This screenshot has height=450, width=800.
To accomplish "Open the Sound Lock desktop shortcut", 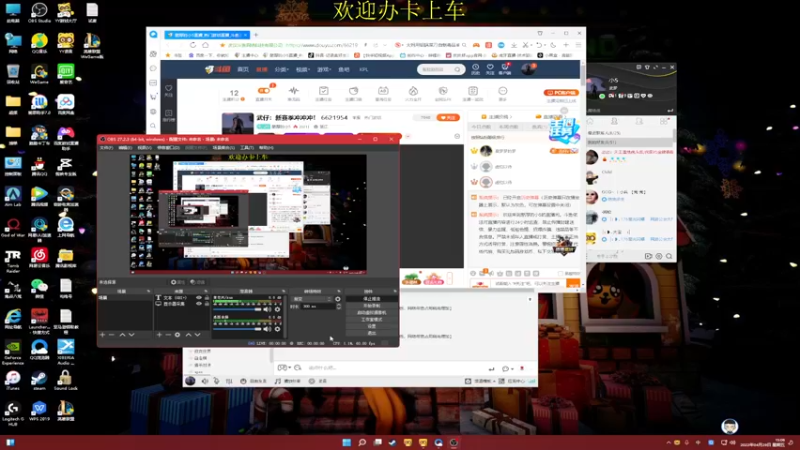I will [66, 380].
